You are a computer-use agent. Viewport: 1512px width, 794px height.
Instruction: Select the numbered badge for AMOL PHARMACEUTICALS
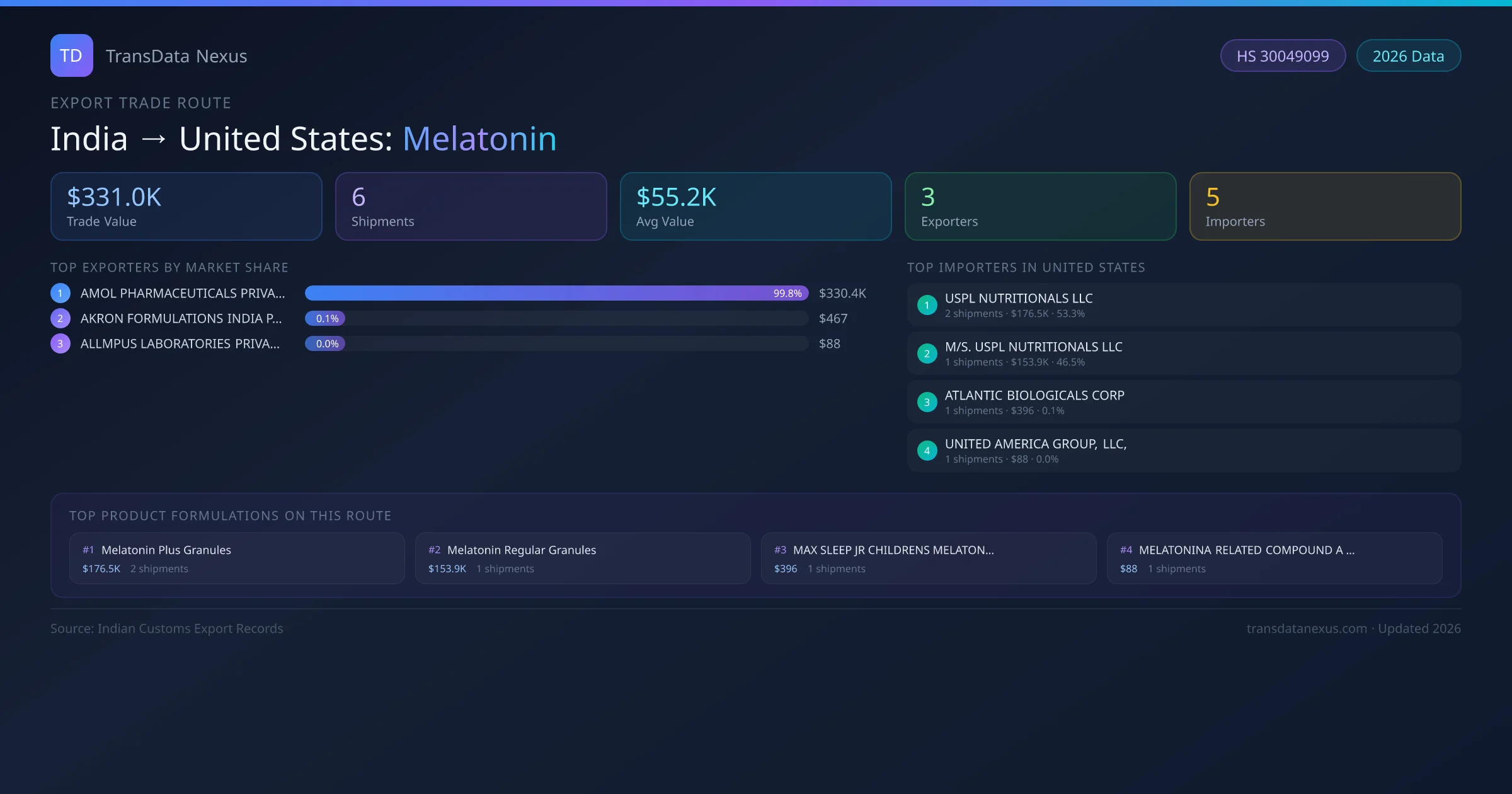(x=60, y=293)
